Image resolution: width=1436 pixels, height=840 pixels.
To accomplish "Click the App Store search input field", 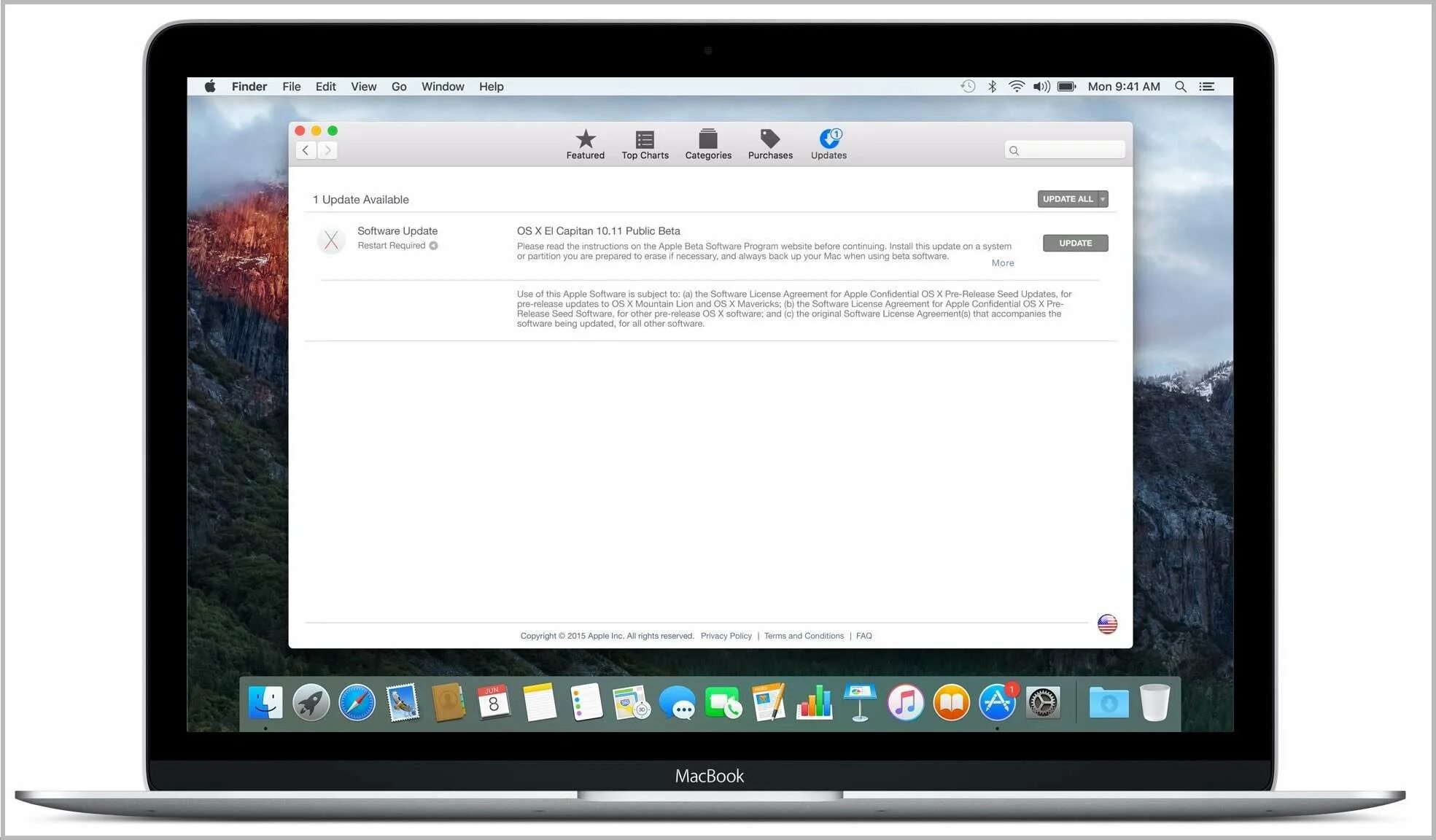I will pos(1063,149).
